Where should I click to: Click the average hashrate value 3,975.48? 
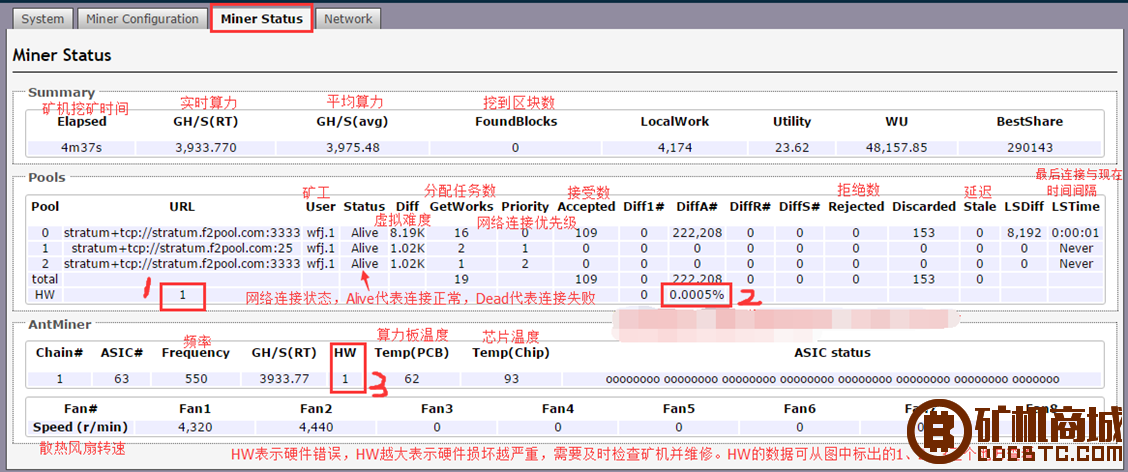[x=352, y=148]
